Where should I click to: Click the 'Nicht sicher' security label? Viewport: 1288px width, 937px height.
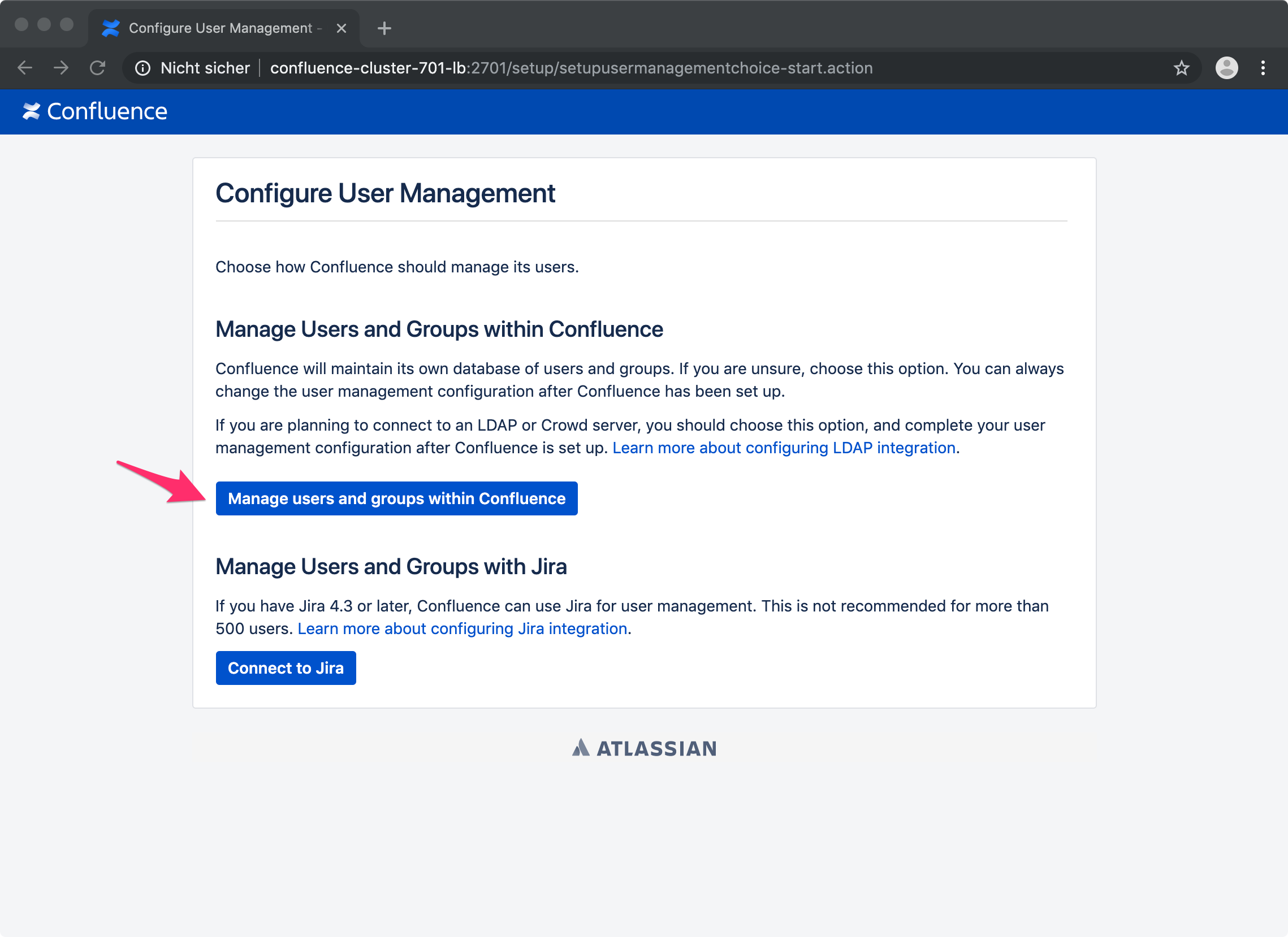pyautogui.click(x=205, y=68)
